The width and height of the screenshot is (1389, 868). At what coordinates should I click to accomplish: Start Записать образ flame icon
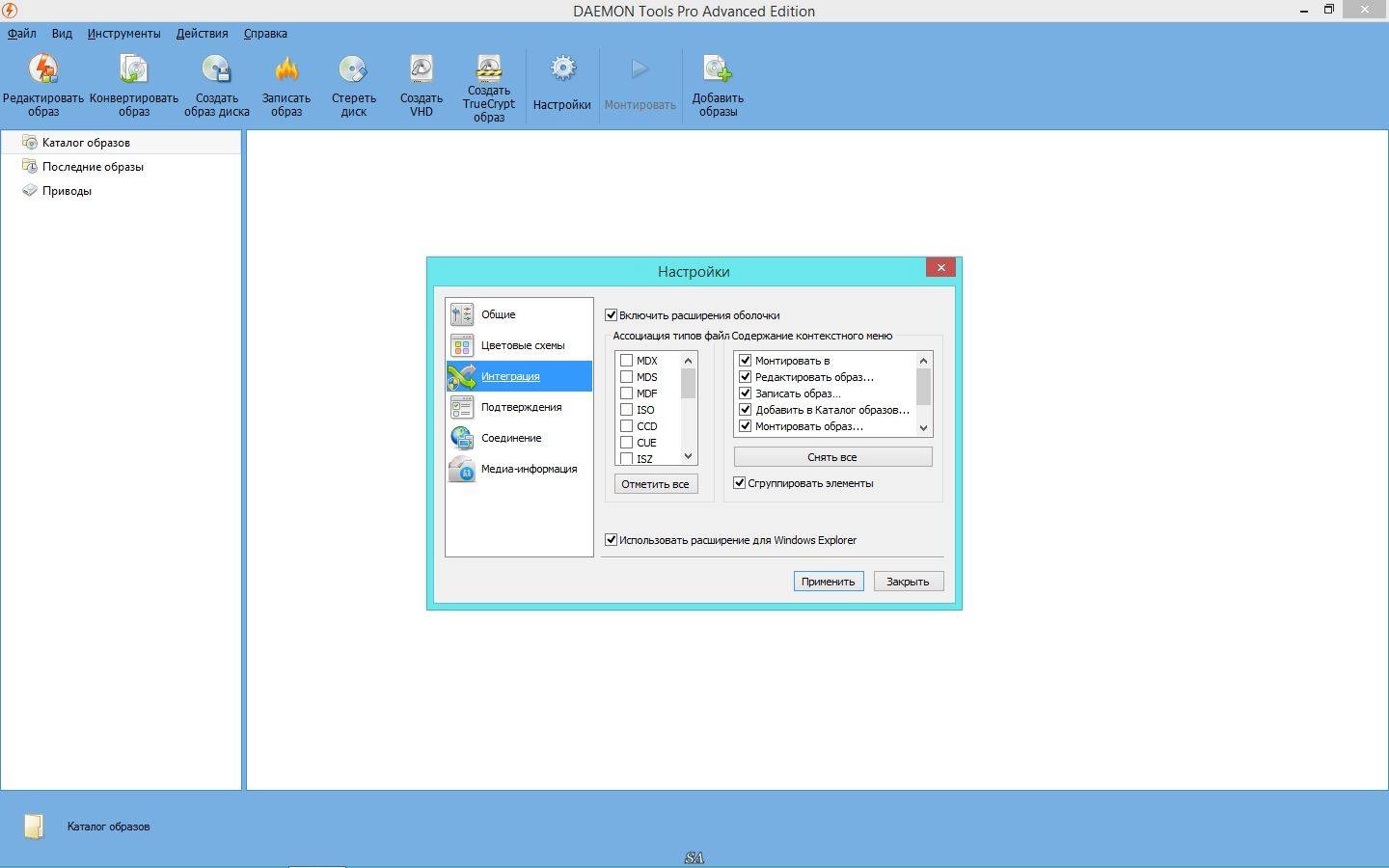286,69
